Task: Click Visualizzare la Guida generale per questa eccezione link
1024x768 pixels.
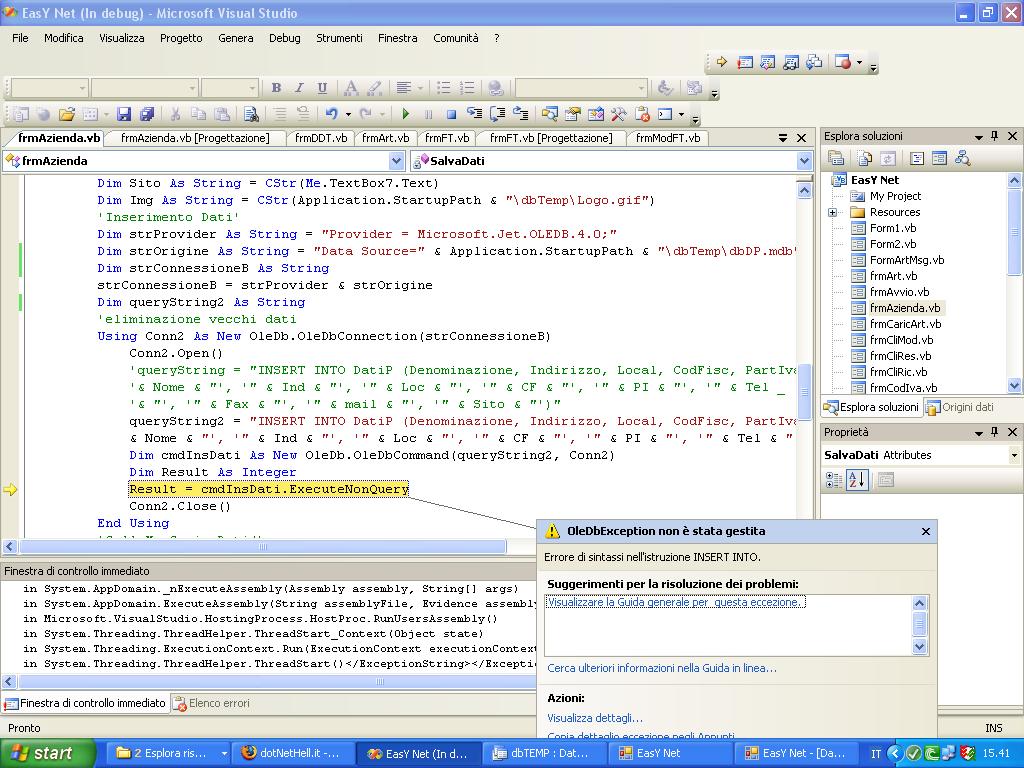Action: (x=675, y=602)
